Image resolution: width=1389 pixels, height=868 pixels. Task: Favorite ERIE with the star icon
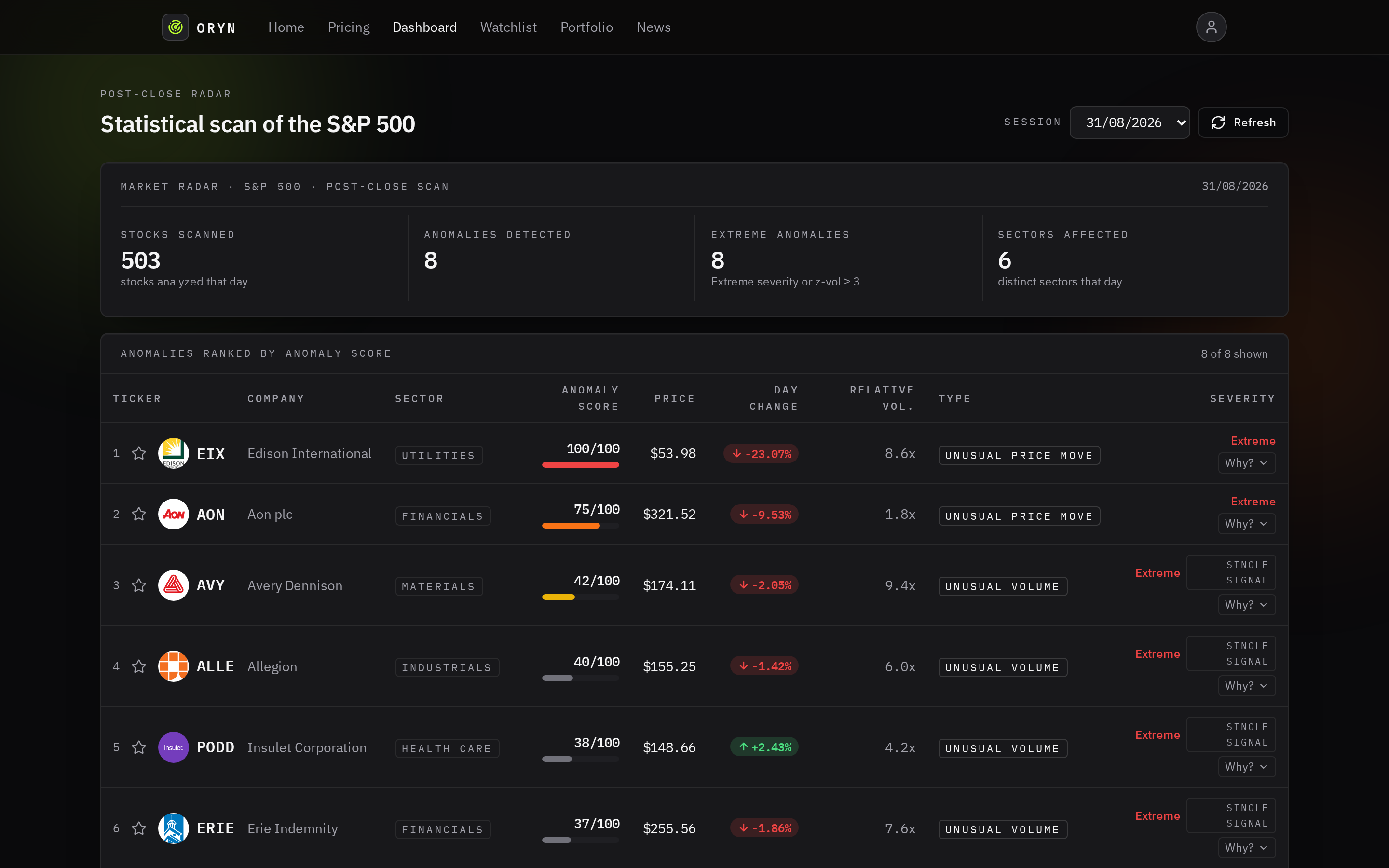click(139, 828)
